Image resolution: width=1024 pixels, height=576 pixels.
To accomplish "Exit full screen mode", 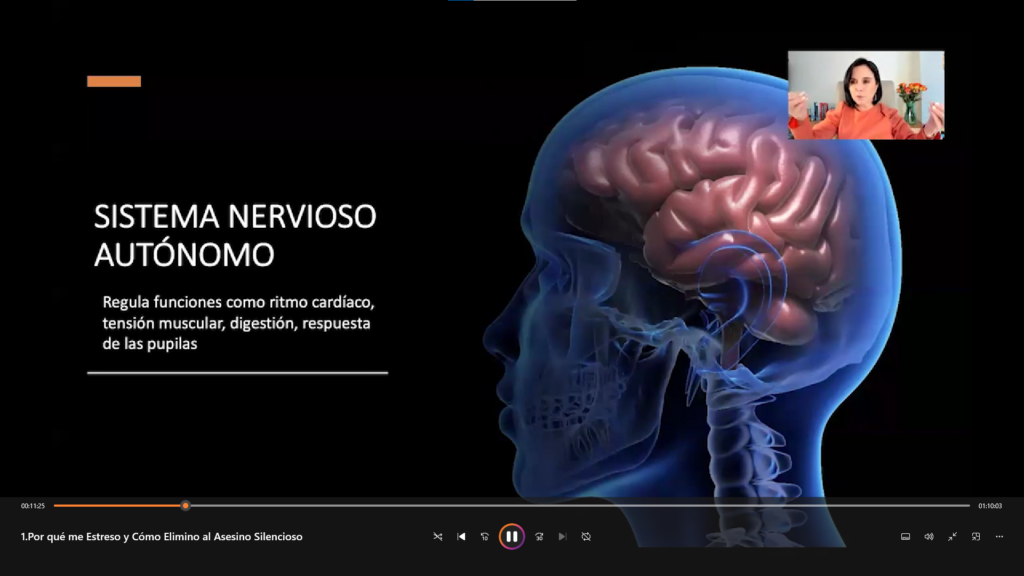I will pos(952,536).
